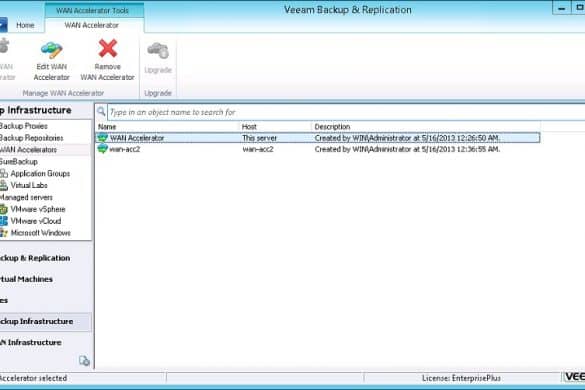Click the VMware vCloud icon

4,221
